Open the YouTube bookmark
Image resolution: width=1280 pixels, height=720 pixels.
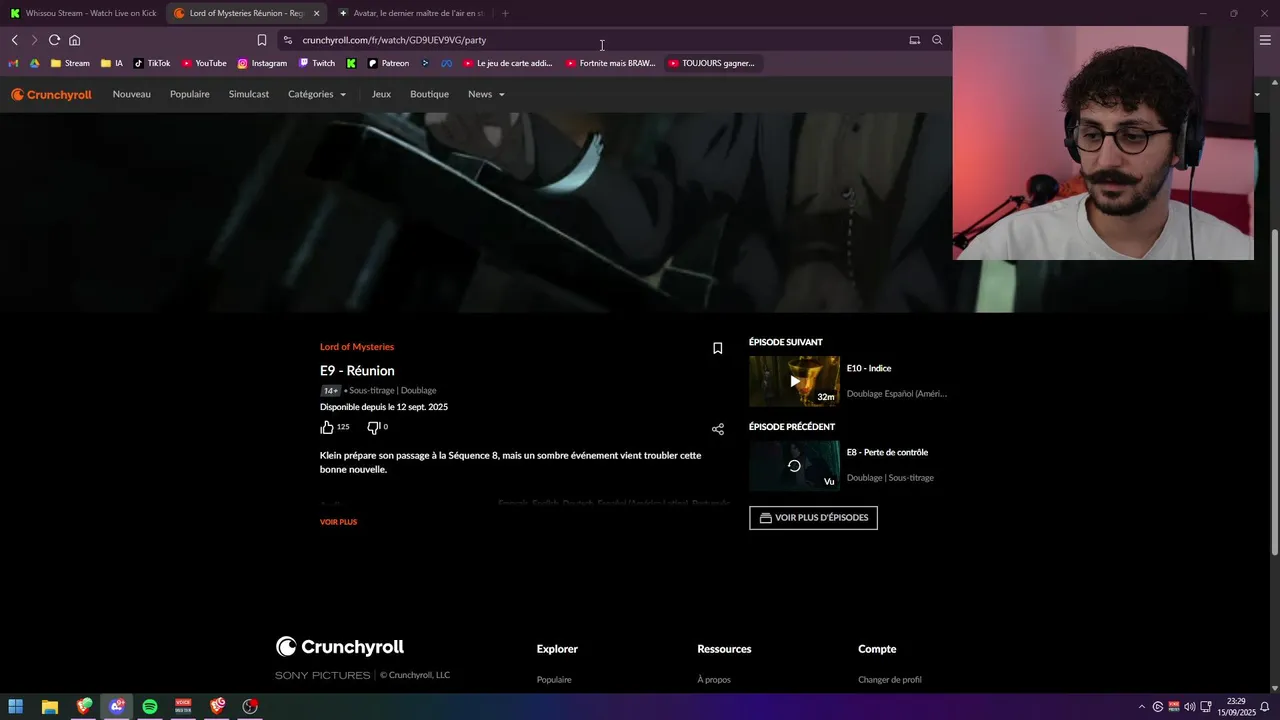(x=204, y=63)
